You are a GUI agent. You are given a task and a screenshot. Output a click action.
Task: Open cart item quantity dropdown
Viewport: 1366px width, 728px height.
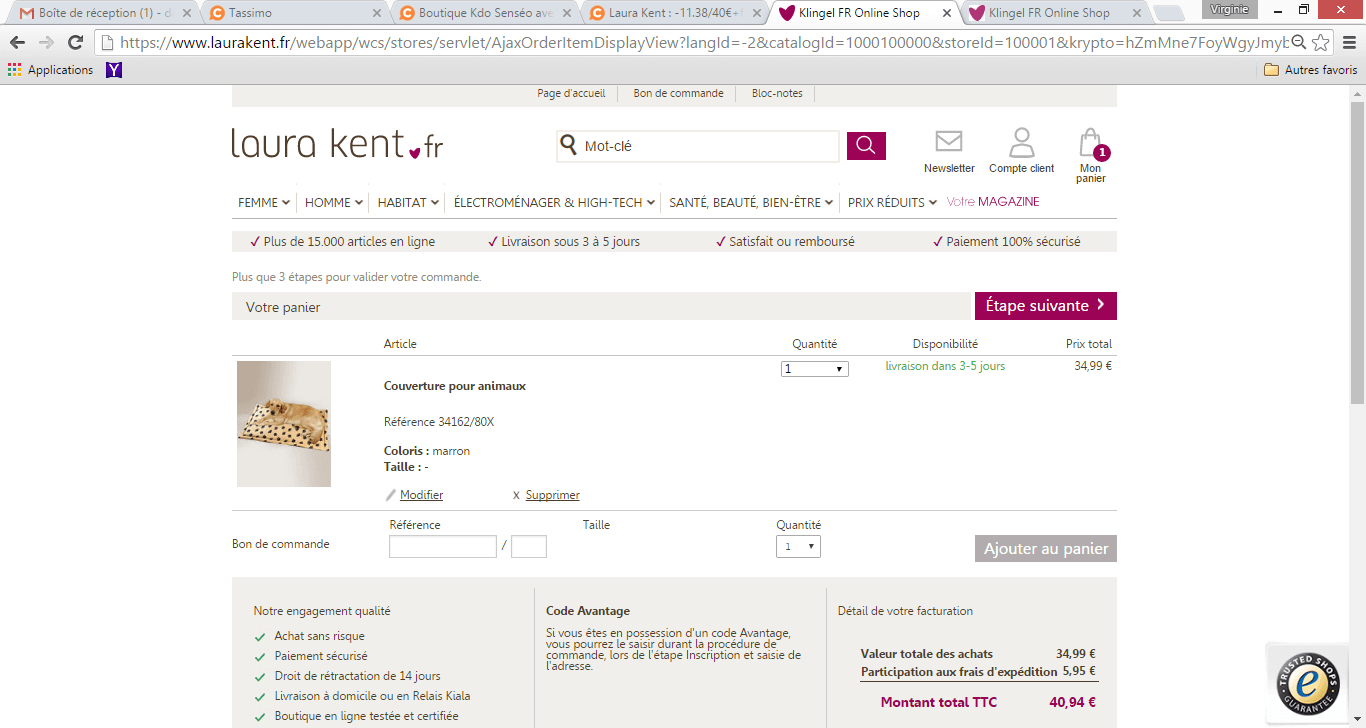coord(814,369)
